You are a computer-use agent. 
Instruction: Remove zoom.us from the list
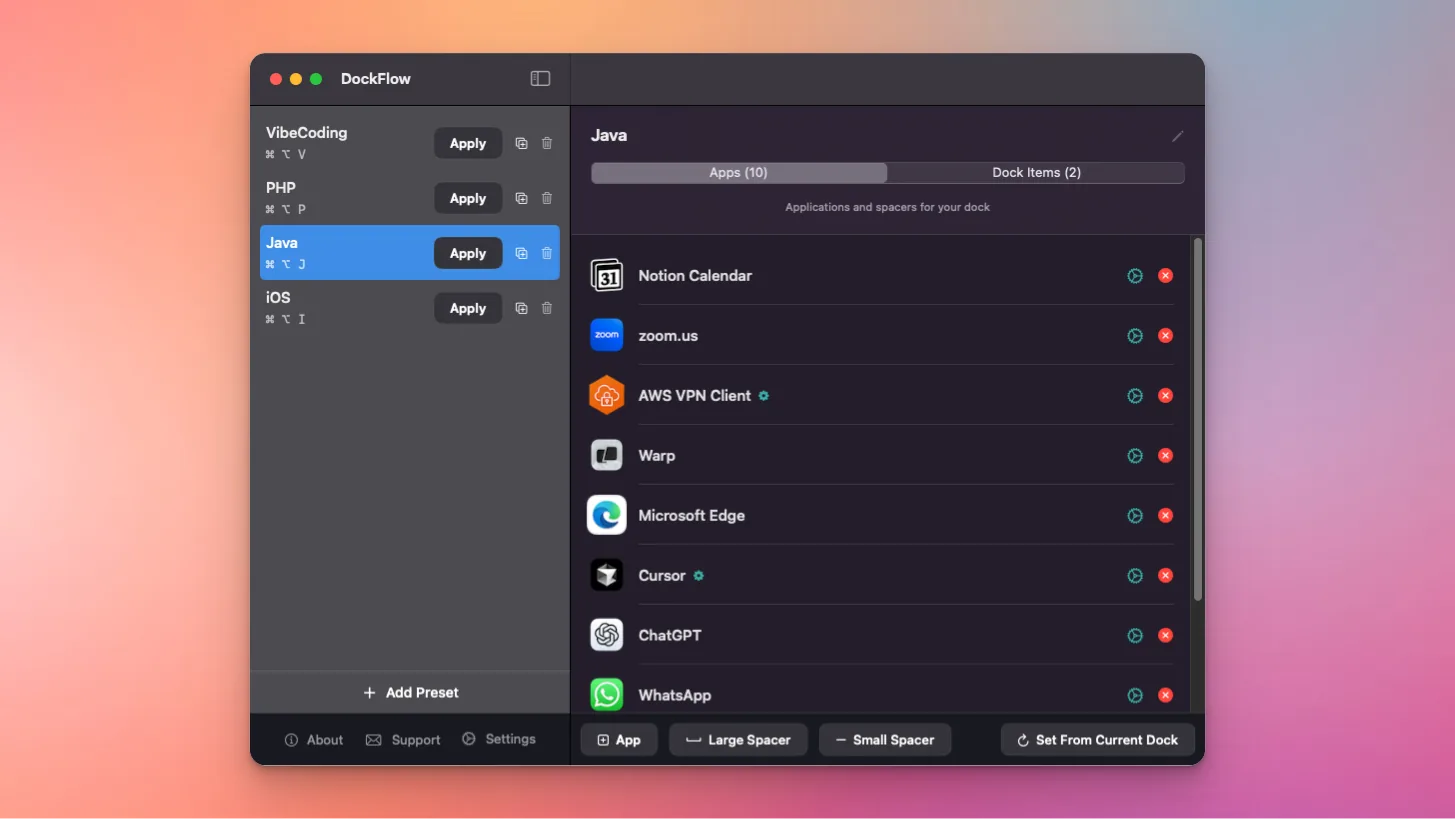tap(1165, 336)
